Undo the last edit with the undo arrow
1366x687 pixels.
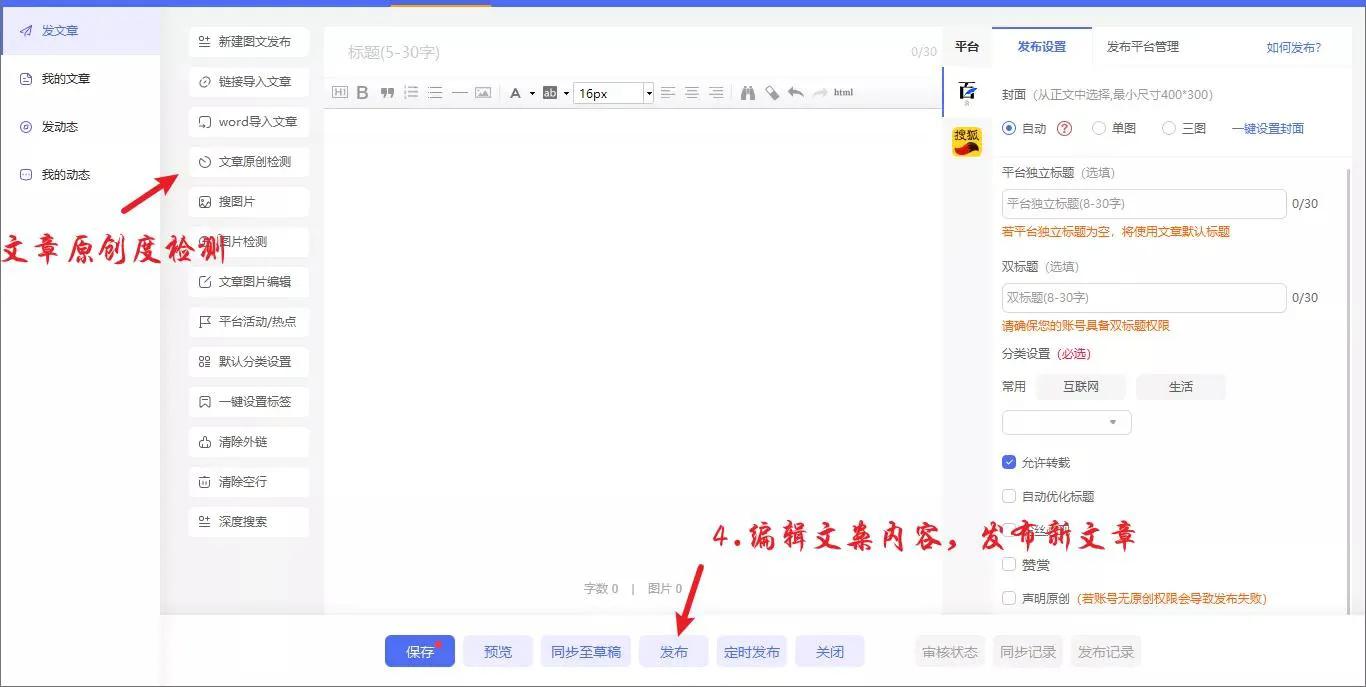pos(795,92)
